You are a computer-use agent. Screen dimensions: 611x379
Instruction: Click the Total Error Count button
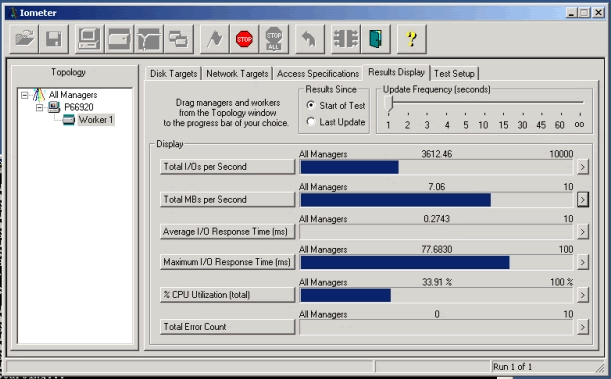click(x=227, y=326)
